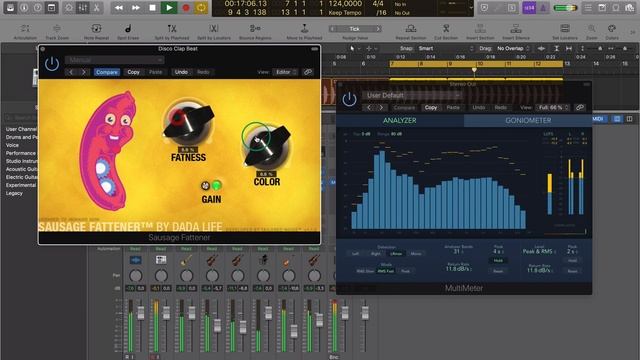640x360 pixels.
Task: Click Copy in the MultiMeter window
Action: click(x=431, y=107)
